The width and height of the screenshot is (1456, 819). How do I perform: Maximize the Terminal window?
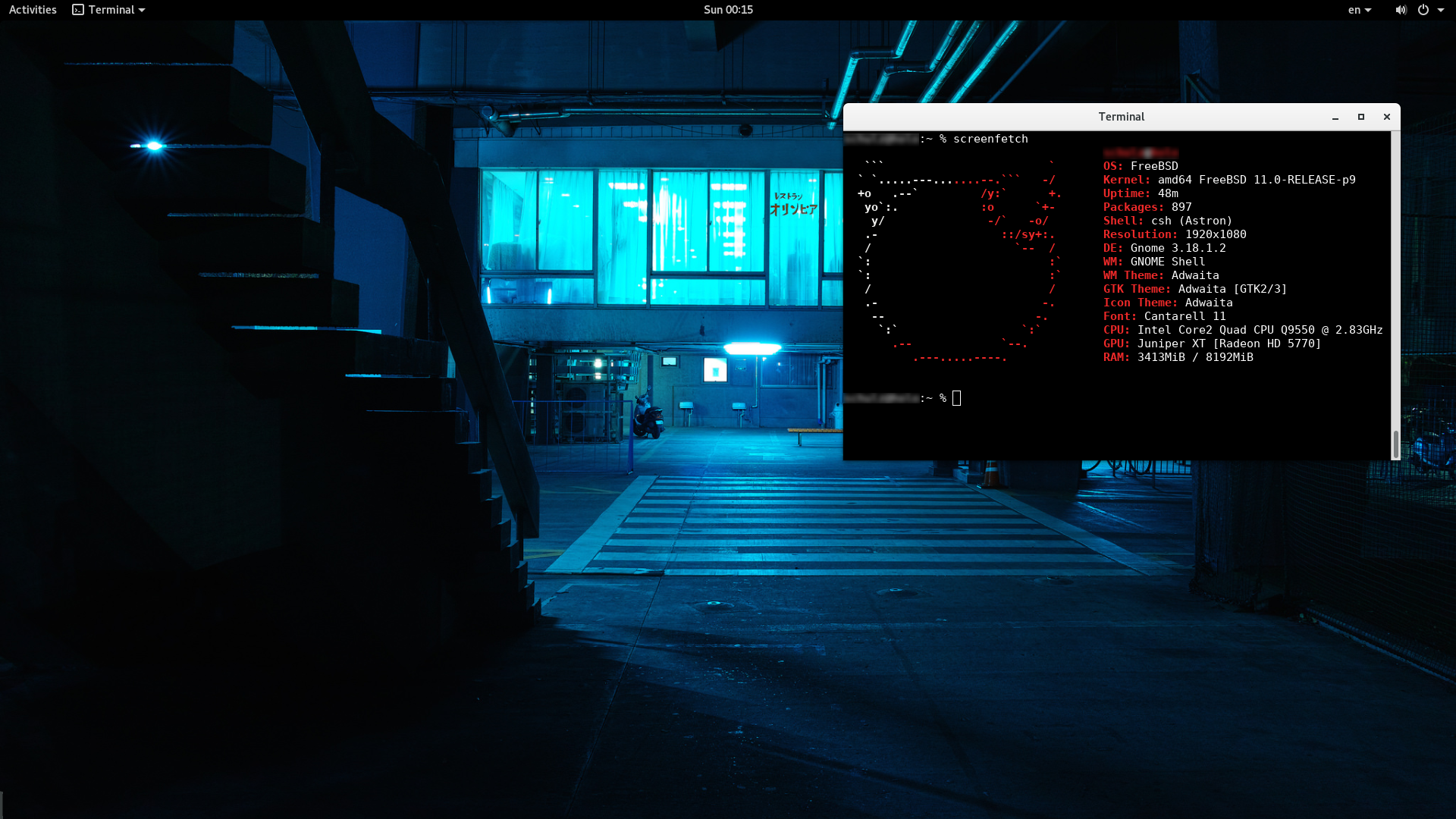(x=1361, y=117)
